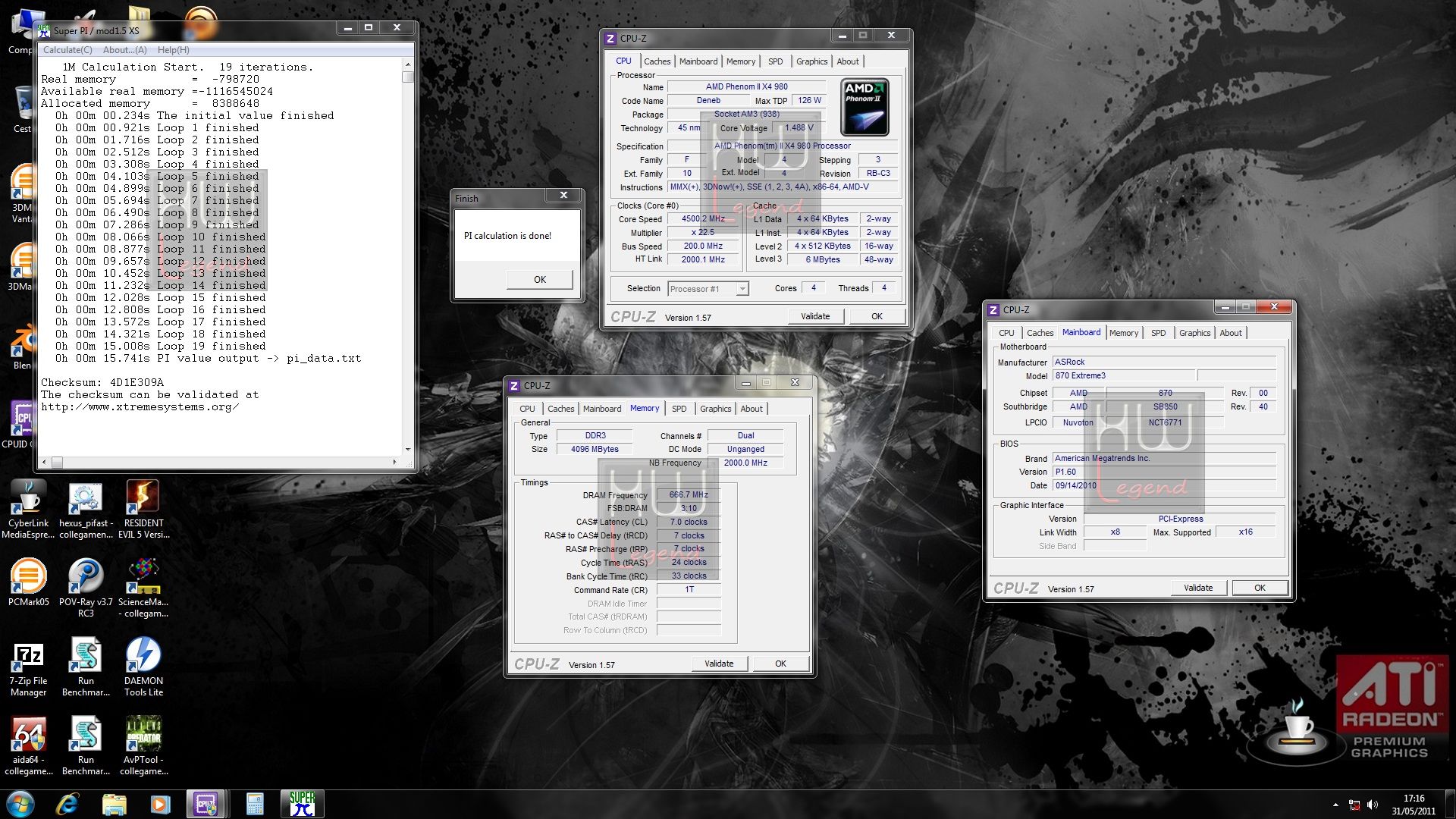Click the Multiplier x 22.5 value

click(x=703, y=233)
